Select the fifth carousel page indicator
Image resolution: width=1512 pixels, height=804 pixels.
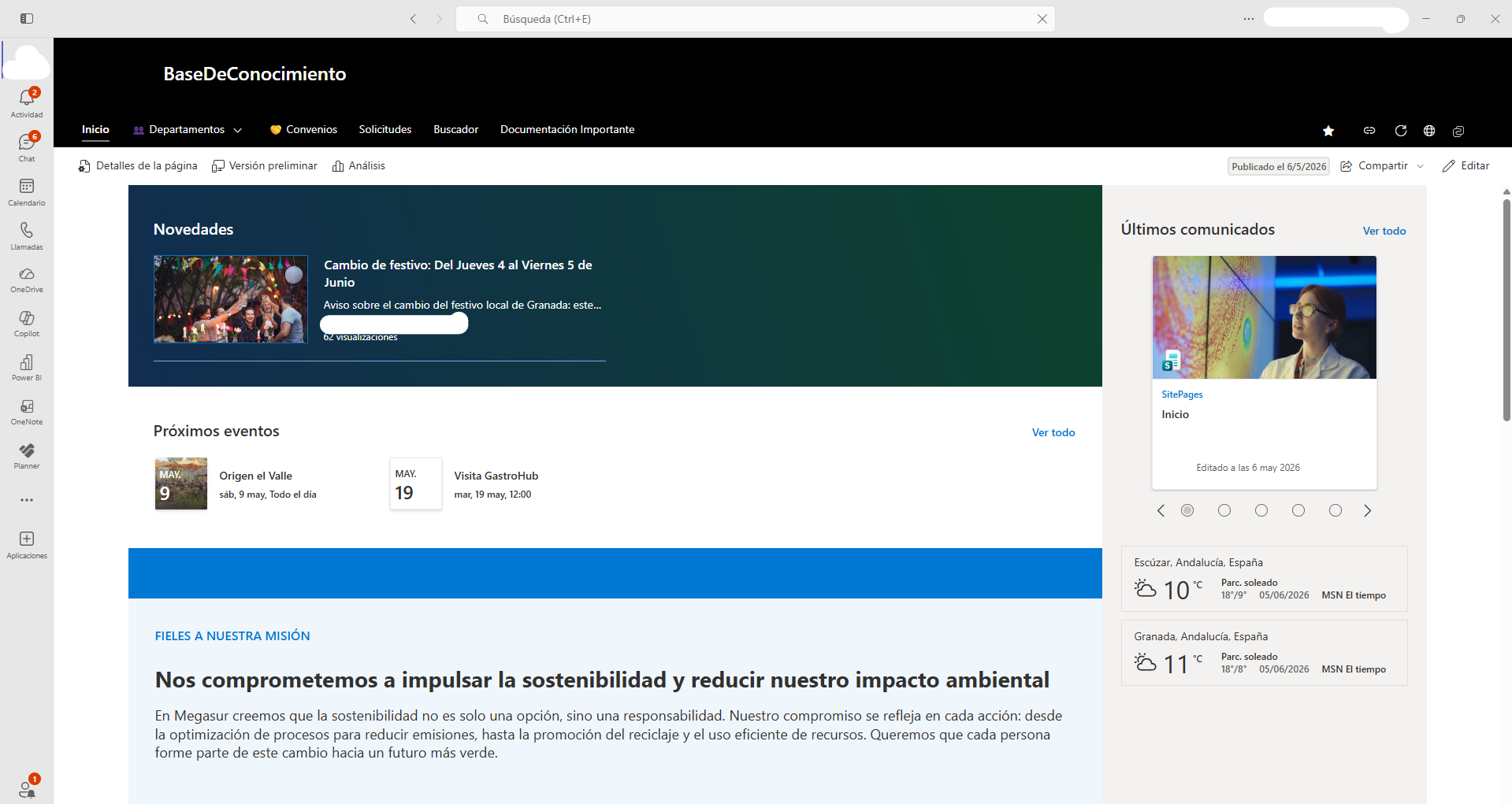click(1336, 510)
